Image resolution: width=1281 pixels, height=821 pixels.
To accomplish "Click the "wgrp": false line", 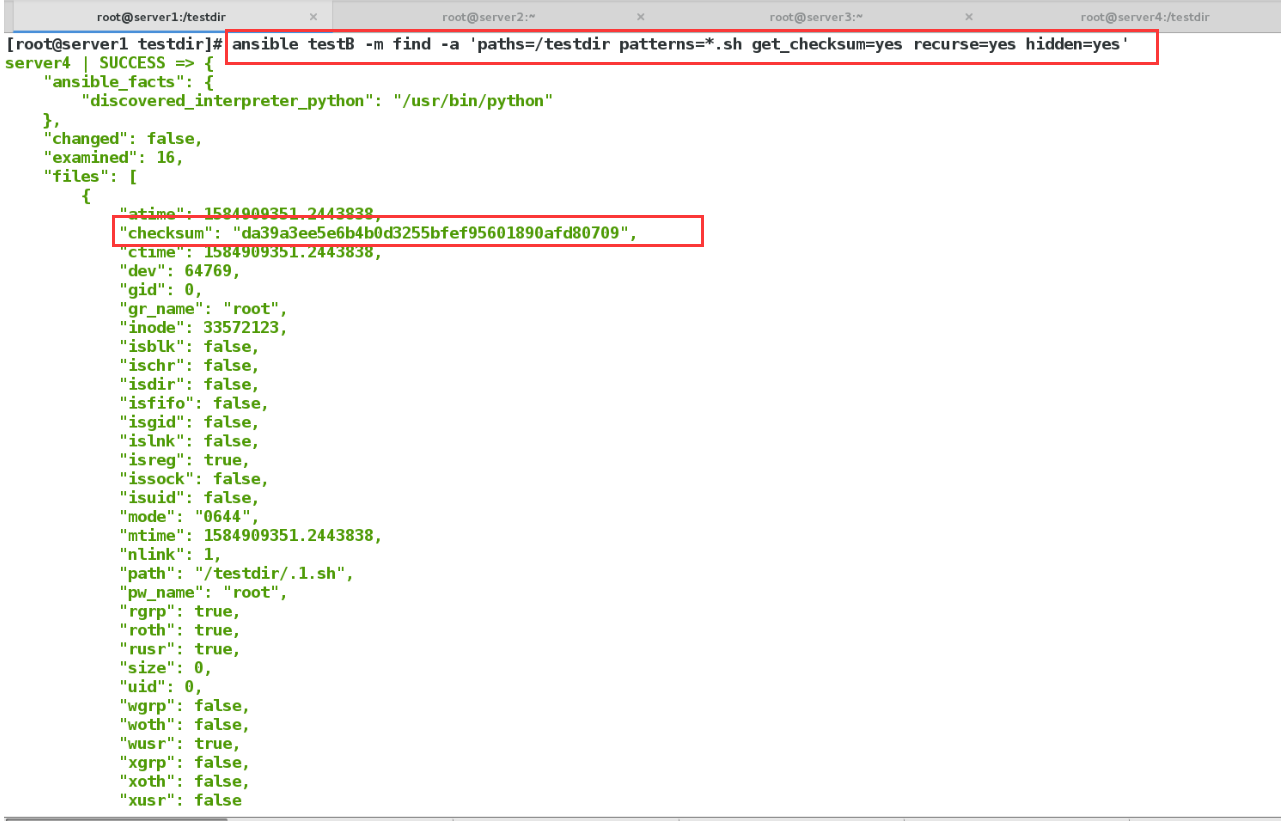I will (x=184, y=706).
